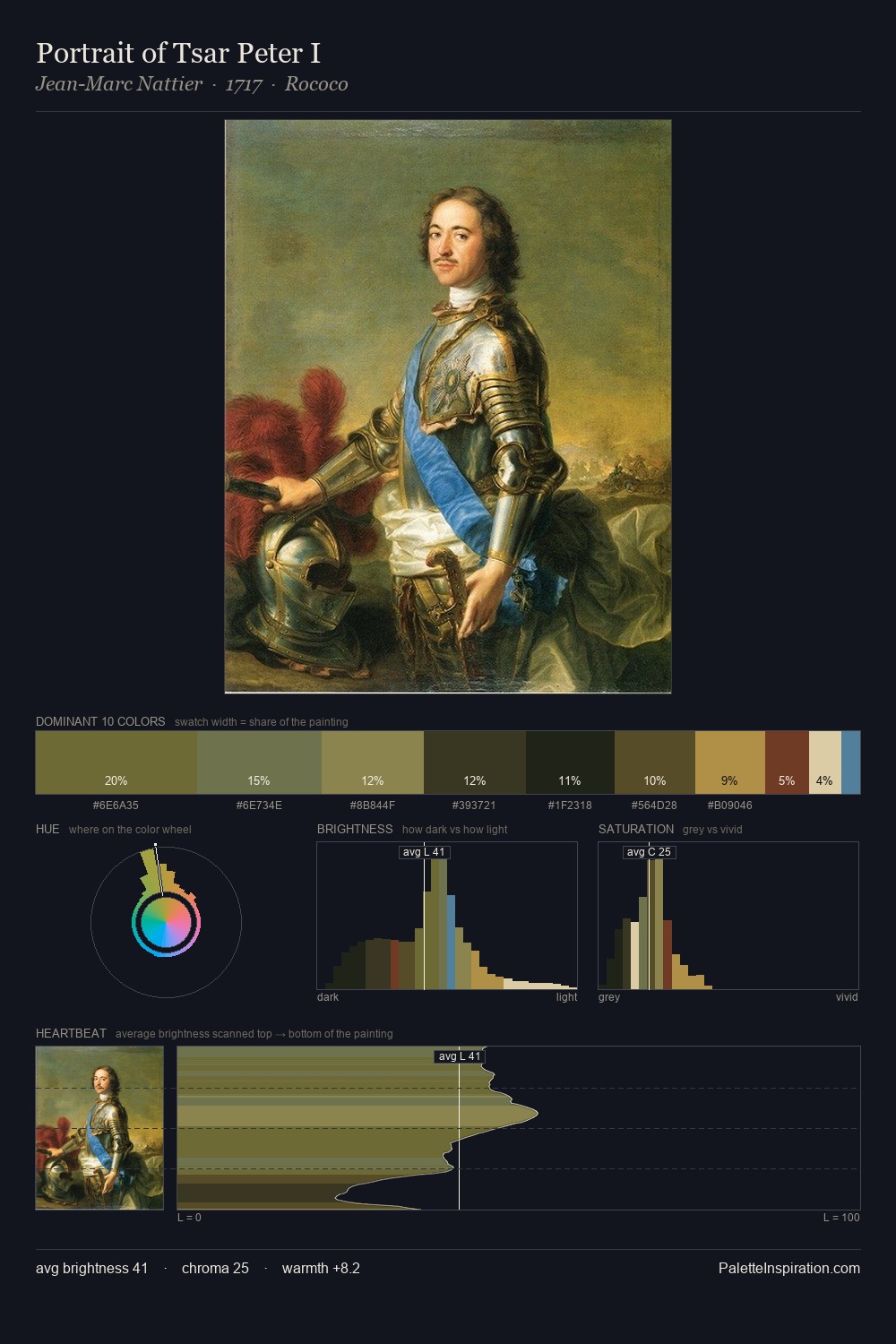Select the reddish-brown 5% swatch
896x1344 pixels.
click(787, 762)
